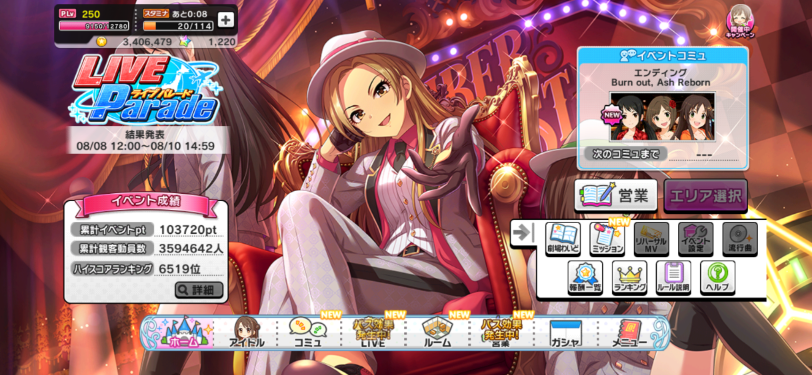The image size is (812, 375).
Task: Open the ヘルプ help icon
Action: tap(718, 277)
